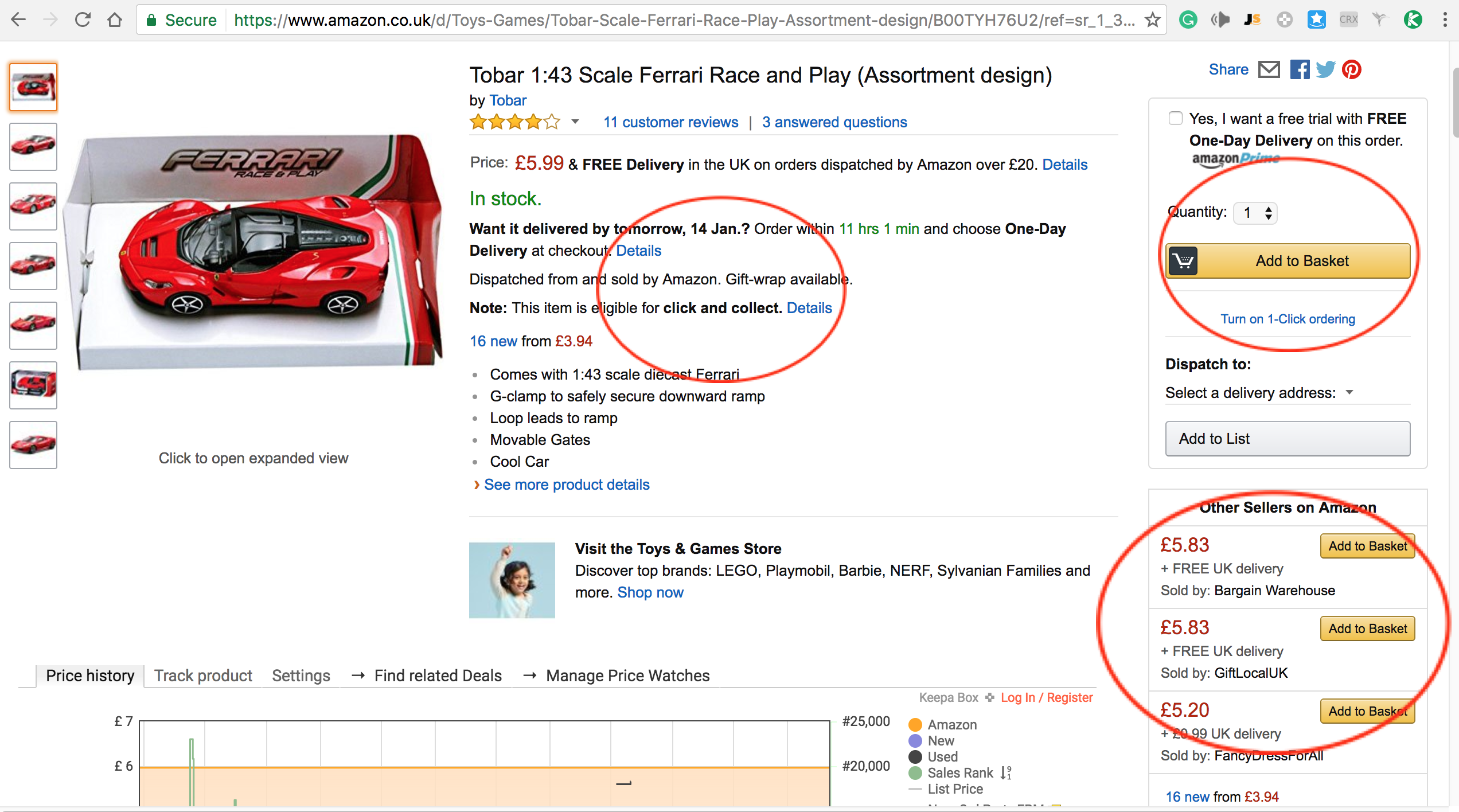
Task: Share product on Facebook
Action: coord(1300,70)
